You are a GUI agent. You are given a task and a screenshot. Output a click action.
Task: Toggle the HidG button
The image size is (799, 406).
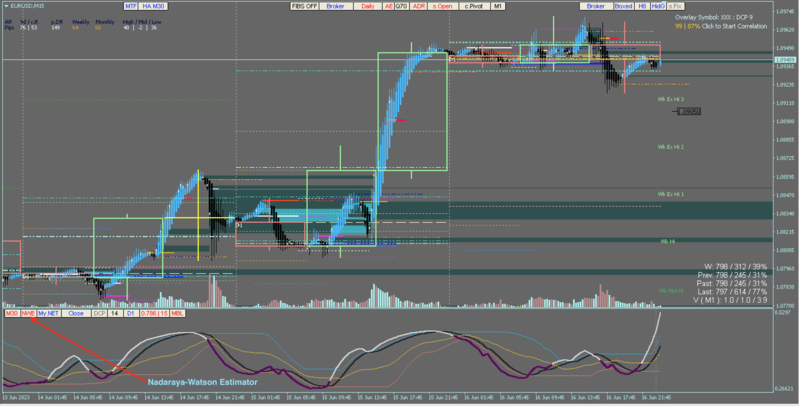point(658,6)
